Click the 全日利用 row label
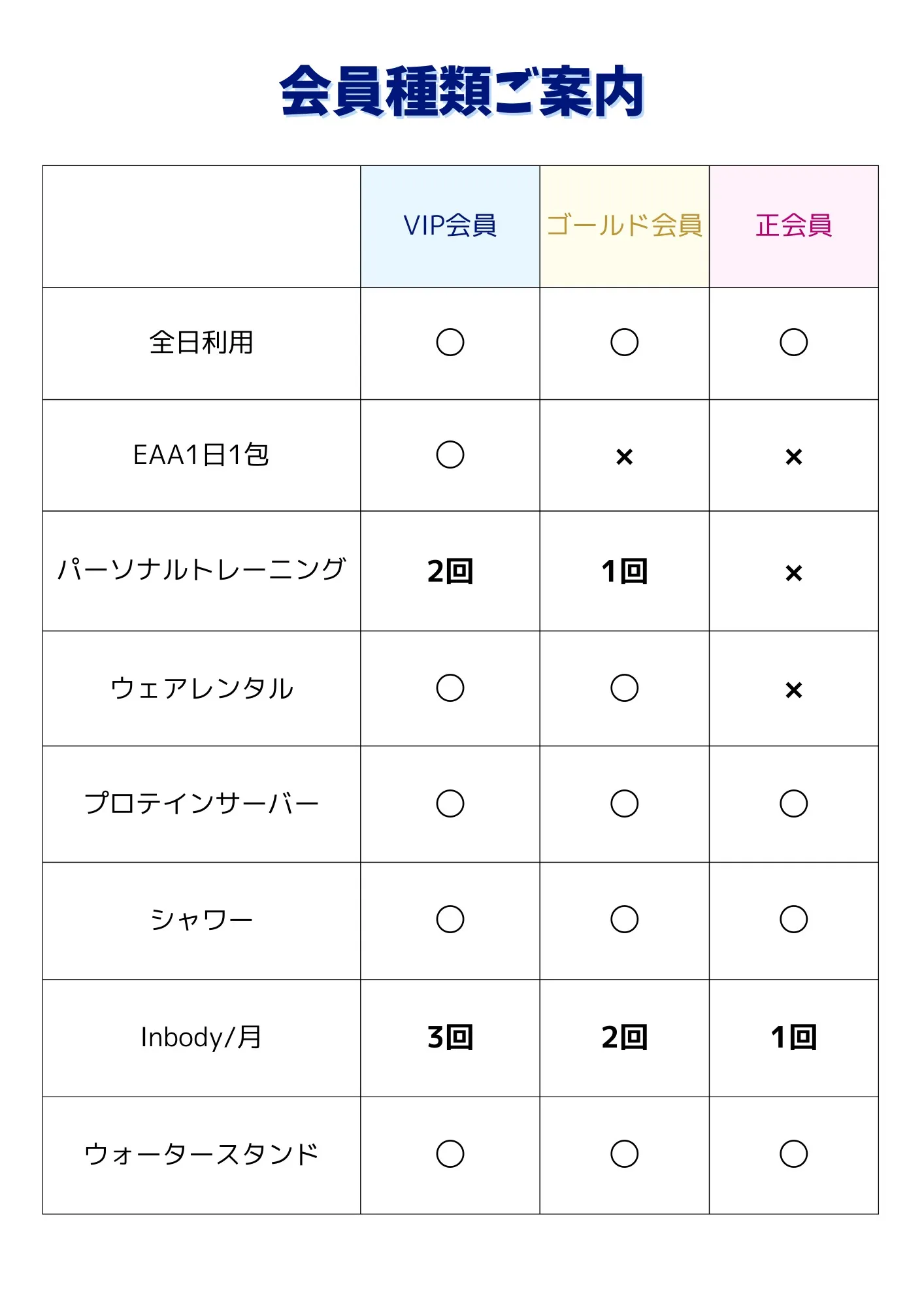This screenshot has width=924, height=1307. click(x=201, y=342)
